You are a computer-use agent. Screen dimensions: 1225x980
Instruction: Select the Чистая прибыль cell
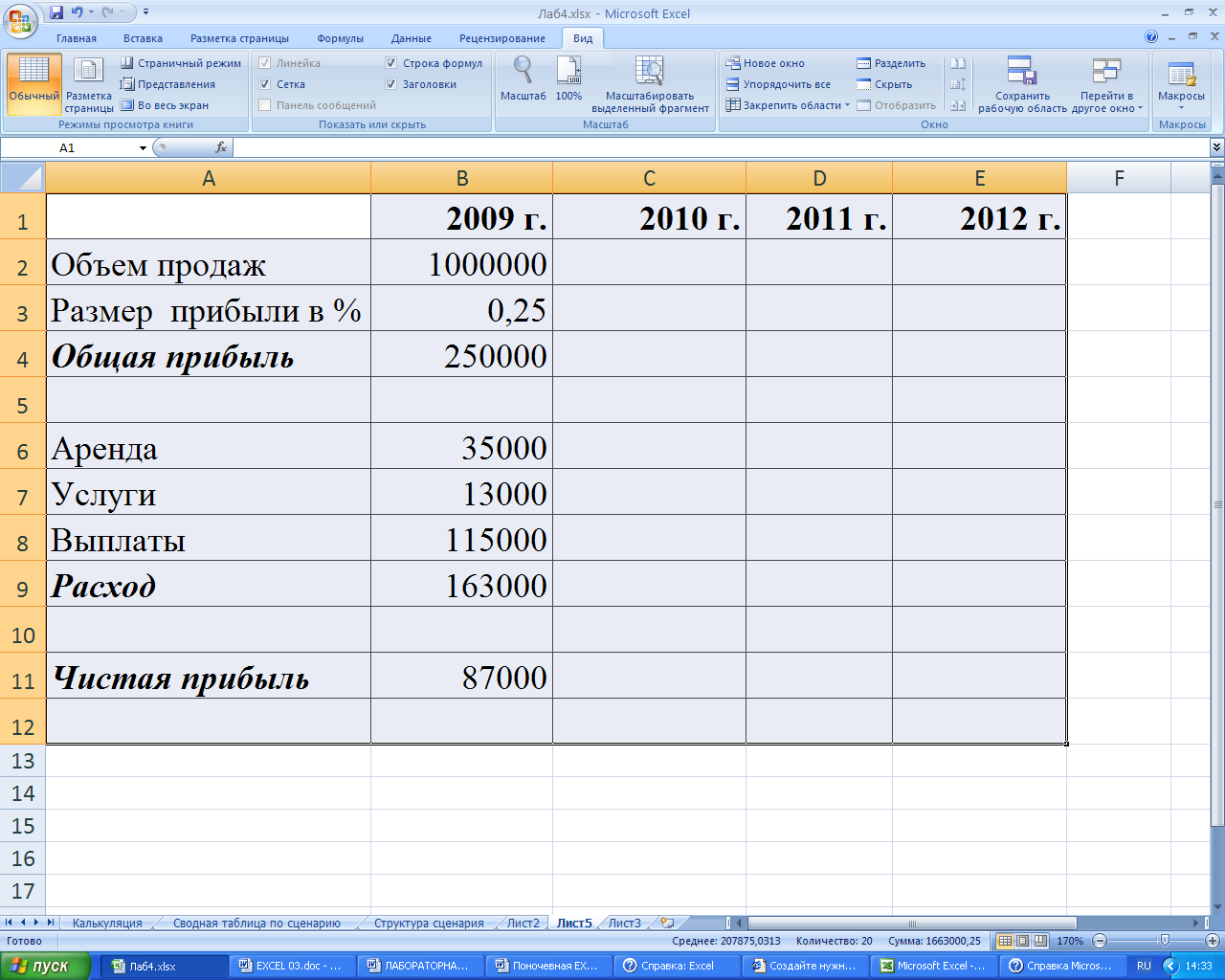pos(209,677)
